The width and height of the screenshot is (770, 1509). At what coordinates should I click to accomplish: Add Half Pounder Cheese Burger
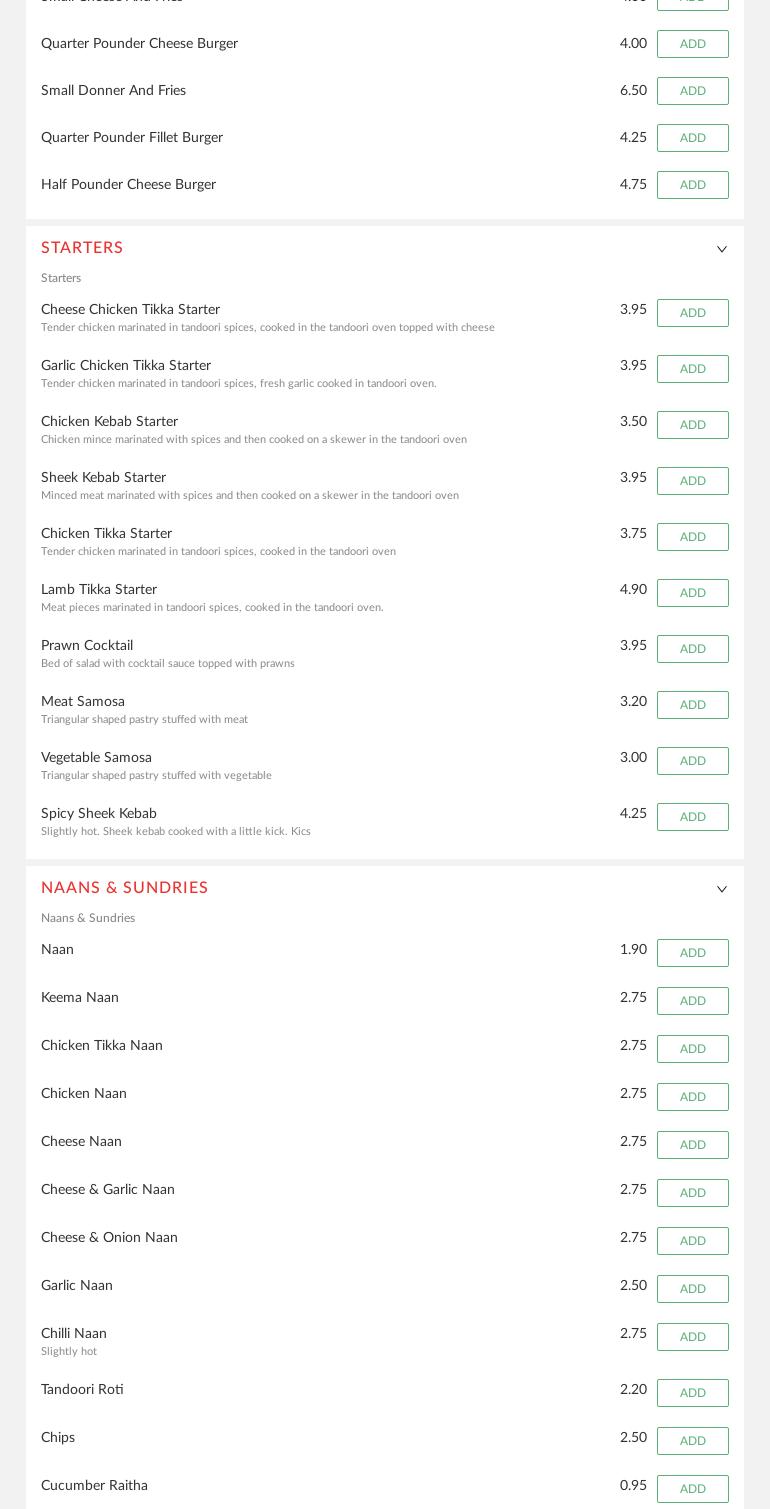(692, 185)
